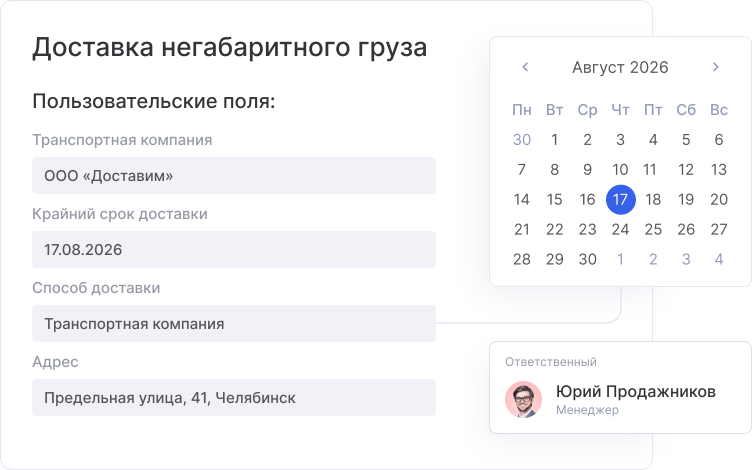Pick Saturday the 5th in calendar

pos(686,140)
